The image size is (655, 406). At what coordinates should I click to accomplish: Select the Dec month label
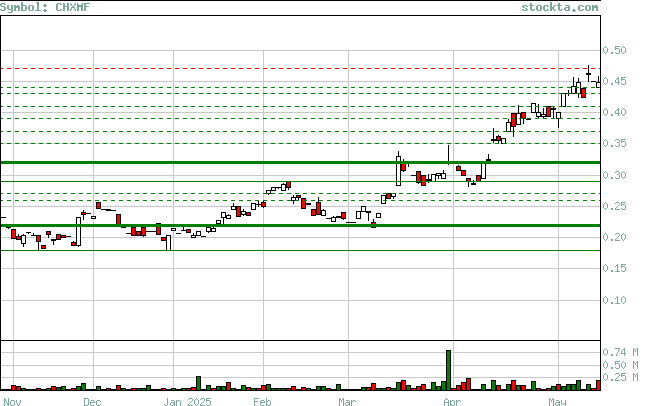point(92,402)
